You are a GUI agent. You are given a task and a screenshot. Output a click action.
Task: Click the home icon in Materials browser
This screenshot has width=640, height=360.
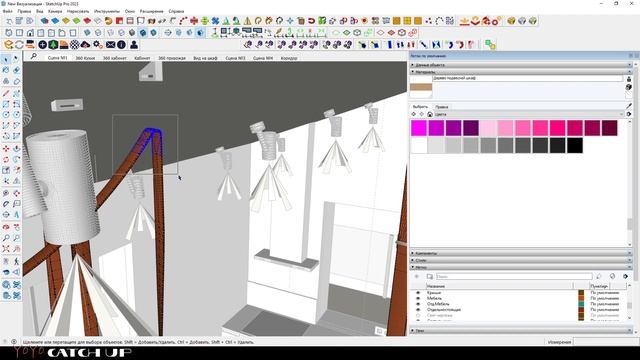point(430,114)
